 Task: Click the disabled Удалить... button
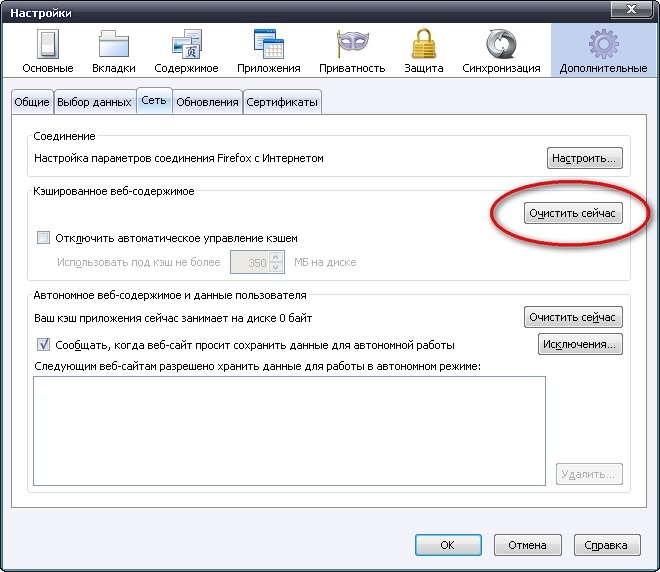(588, 474)
